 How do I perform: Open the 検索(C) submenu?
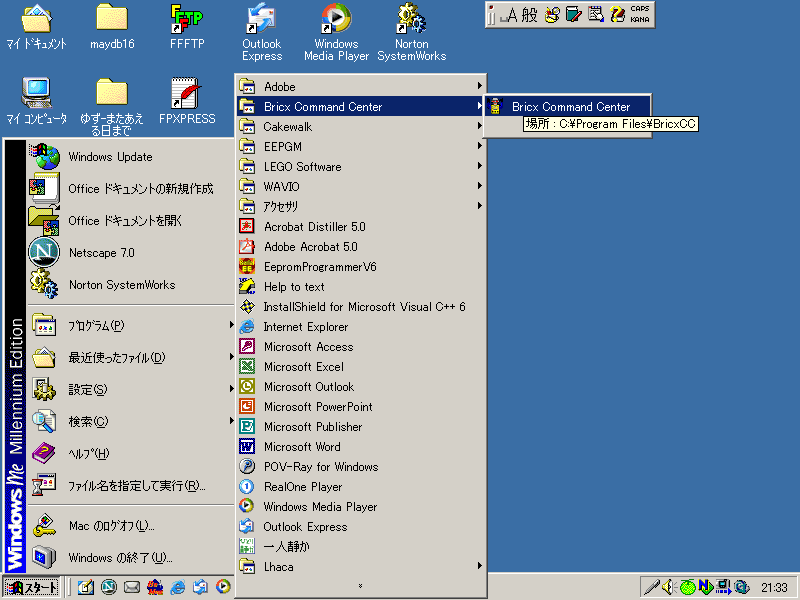pos(131,421)
